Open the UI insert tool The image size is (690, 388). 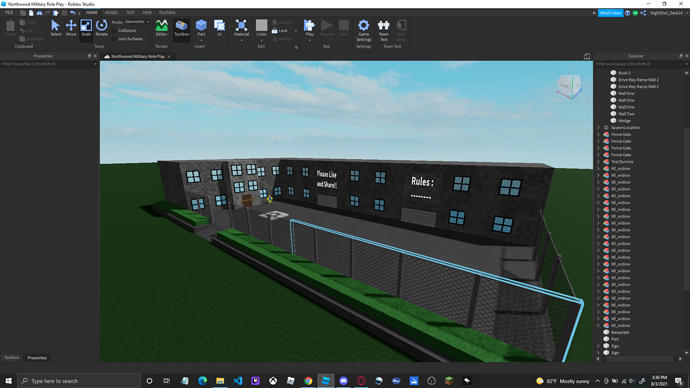219,28
